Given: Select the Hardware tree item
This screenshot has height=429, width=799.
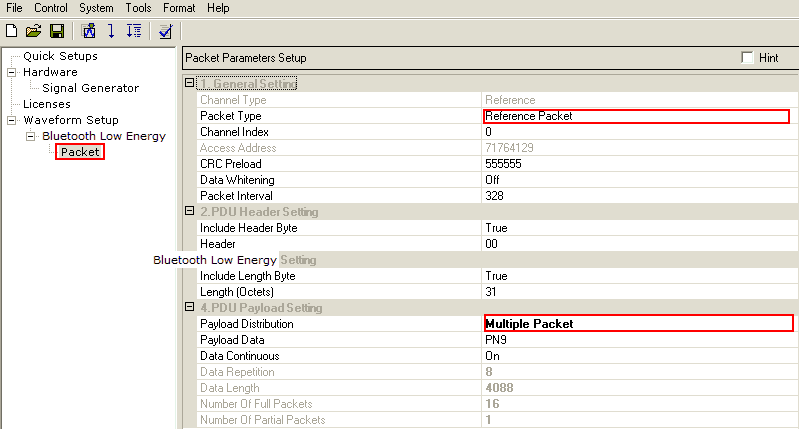Looking at the screenshot, I should 50,72.
